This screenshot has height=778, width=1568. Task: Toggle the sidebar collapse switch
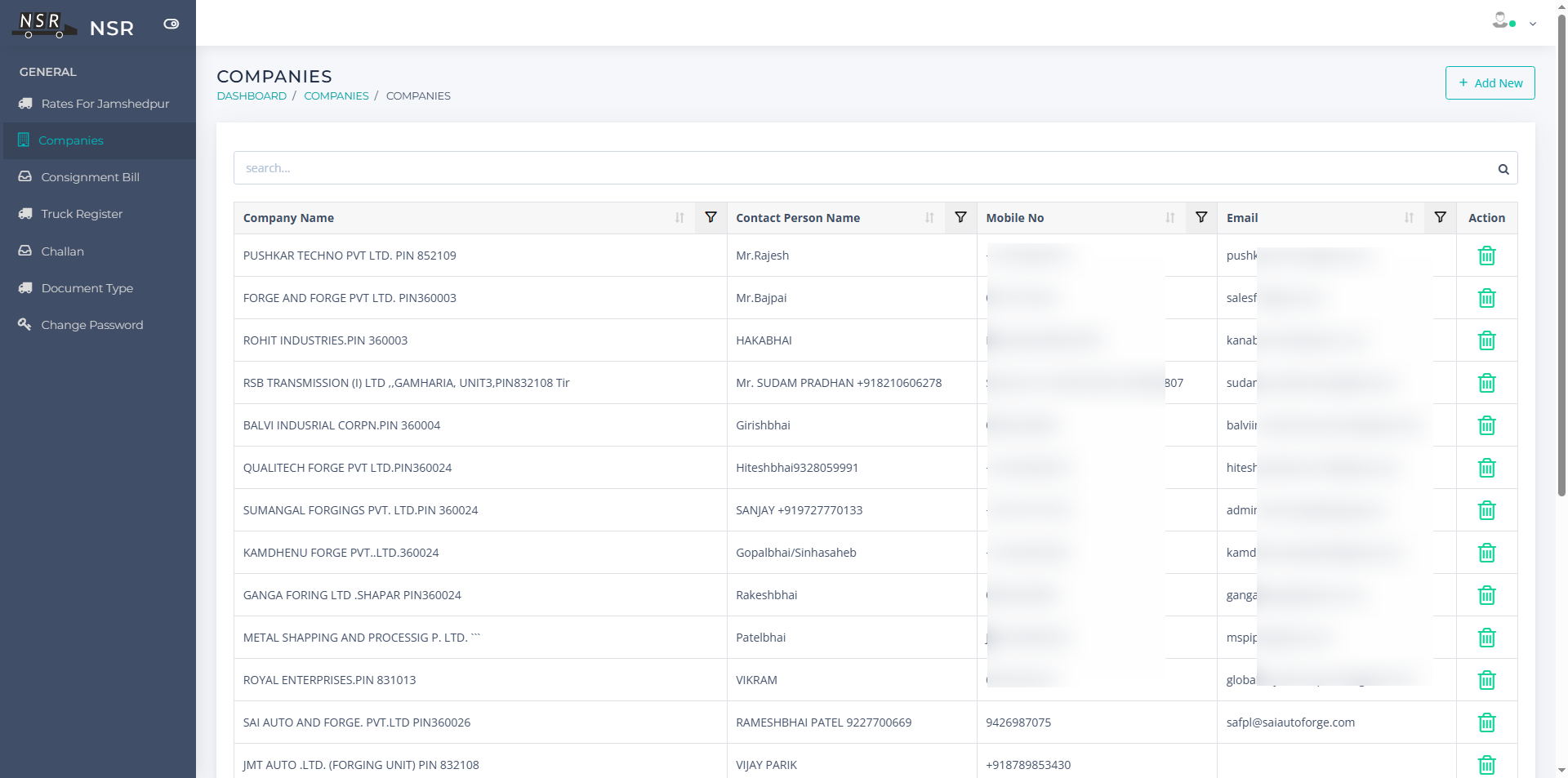point(171,24)
